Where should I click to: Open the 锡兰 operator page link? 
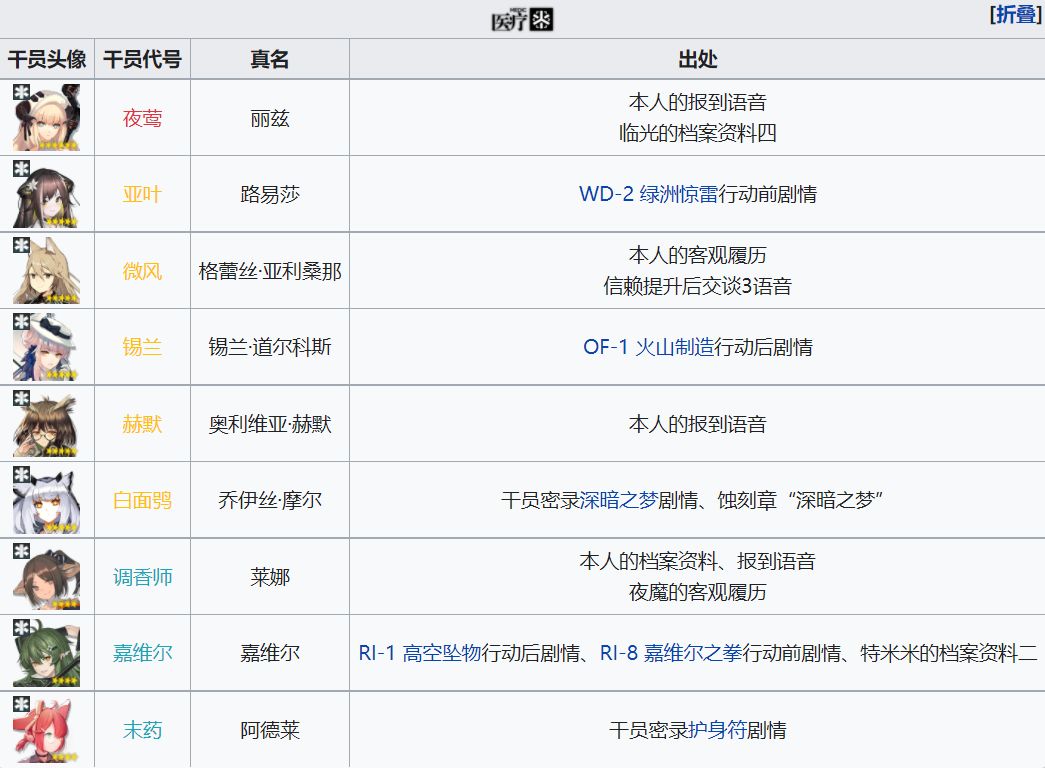coord(143,347)
